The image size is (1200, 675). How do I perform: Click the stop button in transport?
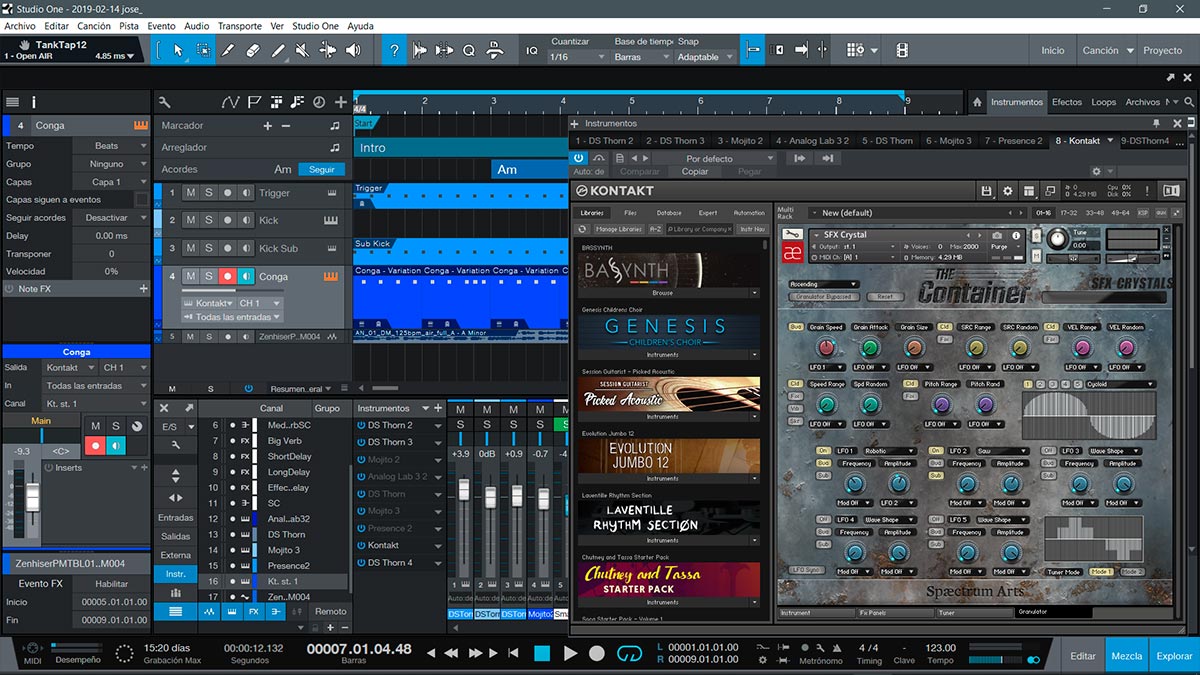(x=542, y=653)
